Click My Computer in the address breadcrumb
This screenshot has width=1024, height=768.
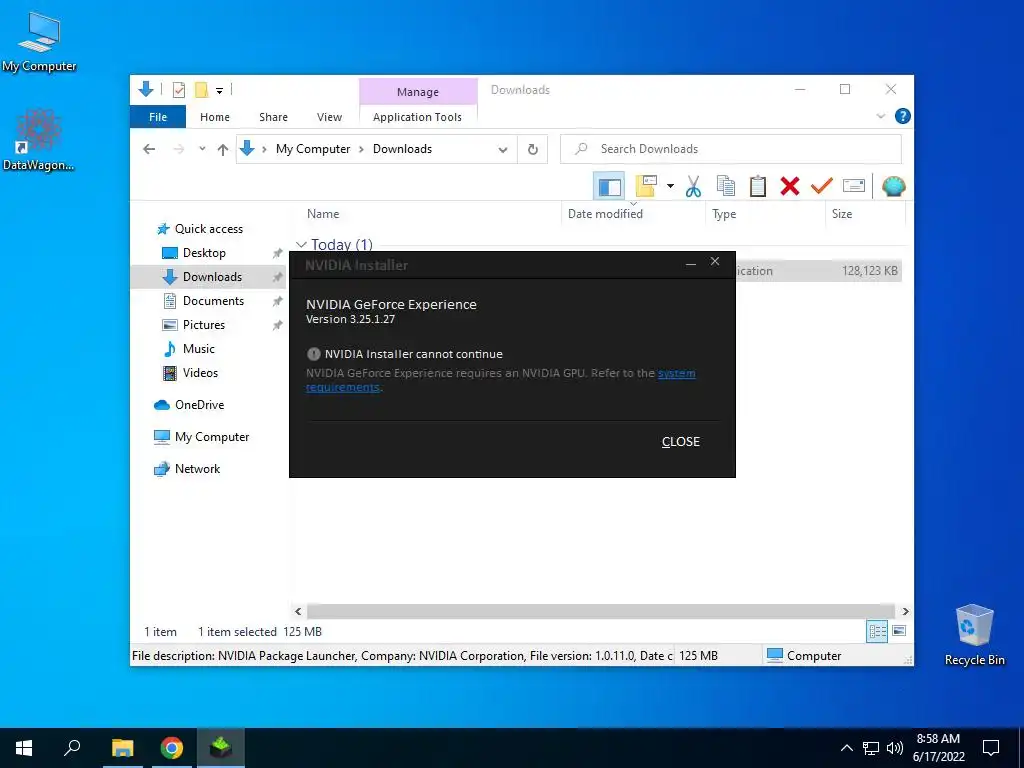pyautogui.click(x=313, y=150)
